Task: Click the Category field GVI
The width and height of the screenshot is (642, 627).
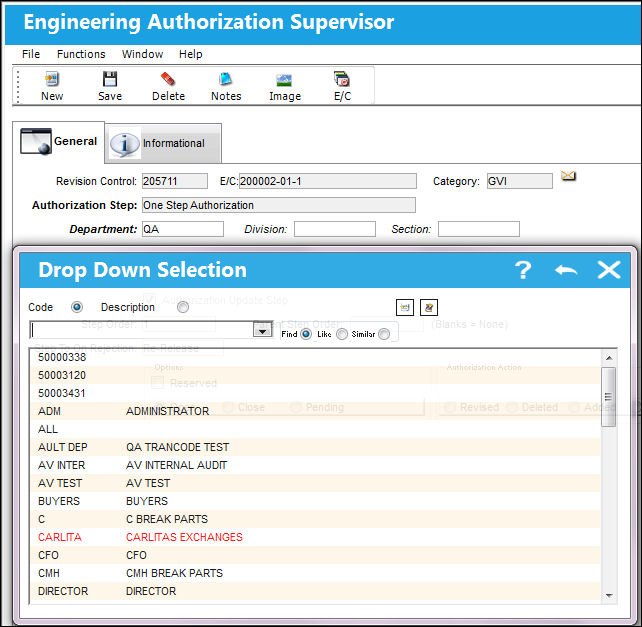Action: pos(520,181)
